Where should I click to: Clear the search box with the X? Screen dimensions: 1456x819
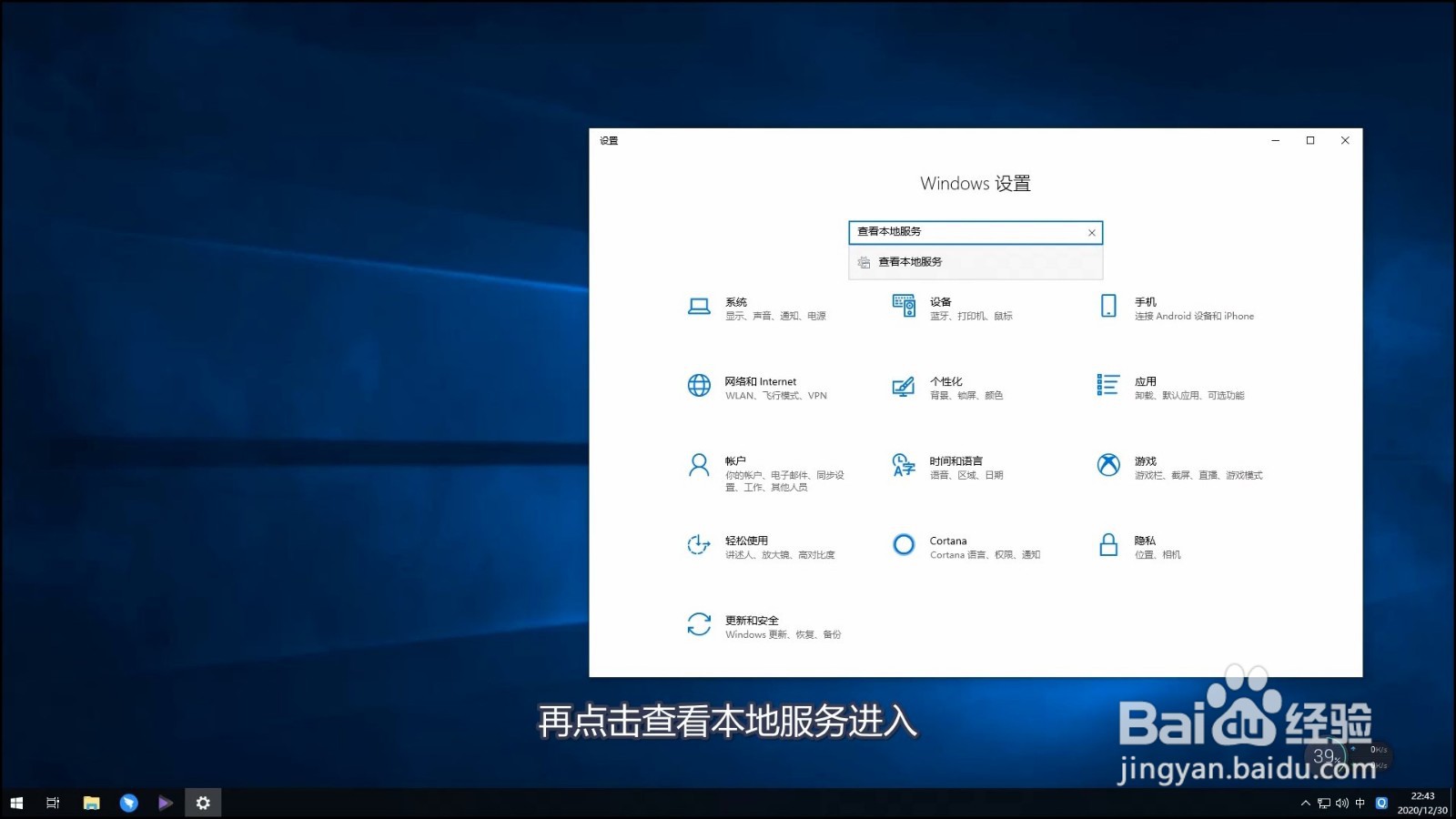pyautogui.click(x=1091, y=232)
